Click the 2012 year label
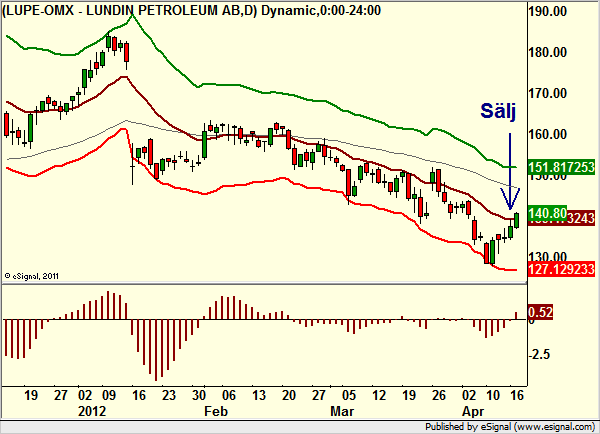600x434 pixels. (92, 411)
